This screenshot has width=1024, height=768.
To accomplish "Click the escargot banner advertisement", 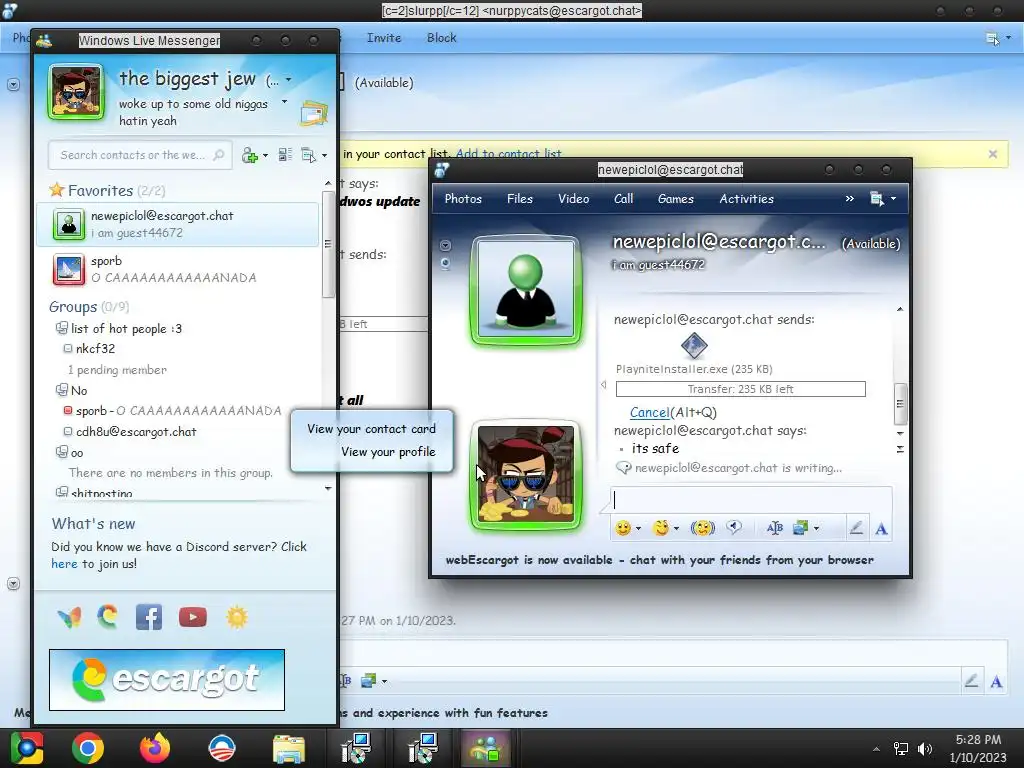I will [x=167, y=680].
